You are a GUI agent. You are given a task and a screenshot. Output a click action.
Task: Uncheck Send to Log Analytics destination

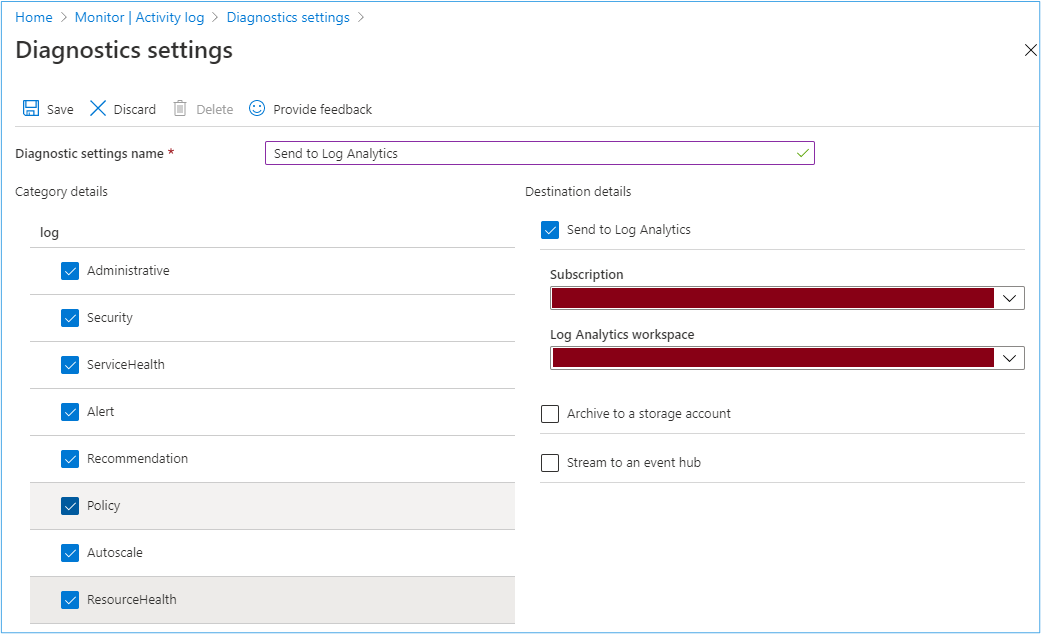pyautogui.click(x=550, y=230)
